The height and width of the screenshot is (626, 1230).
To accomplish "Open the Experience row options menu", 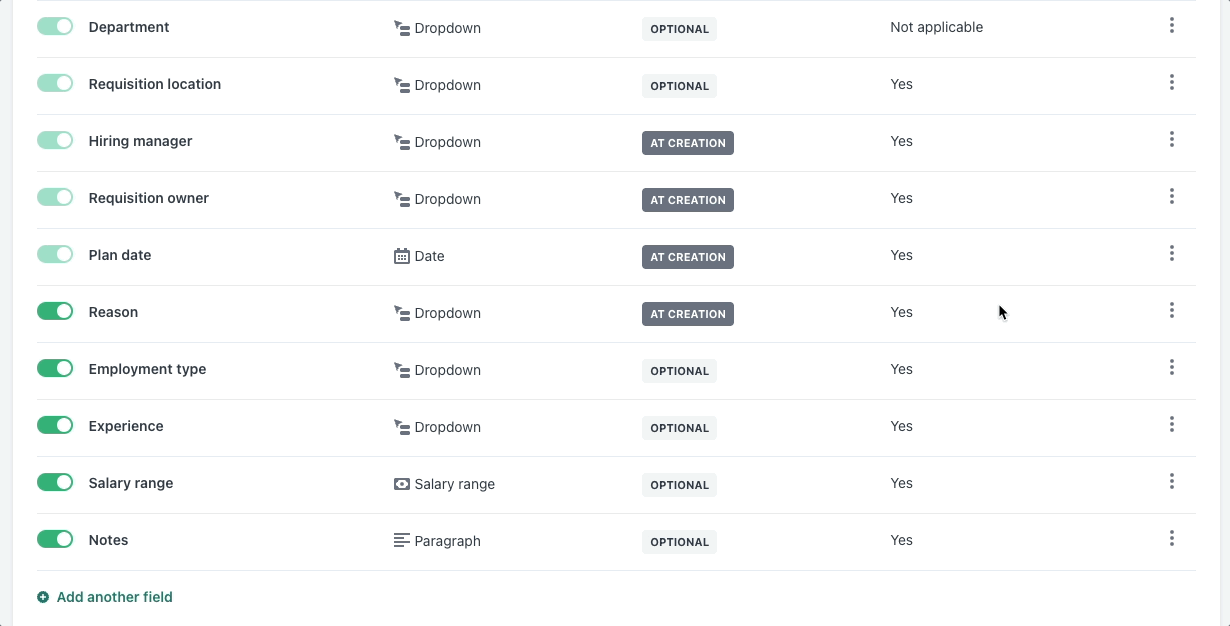I will point(1171,425).
